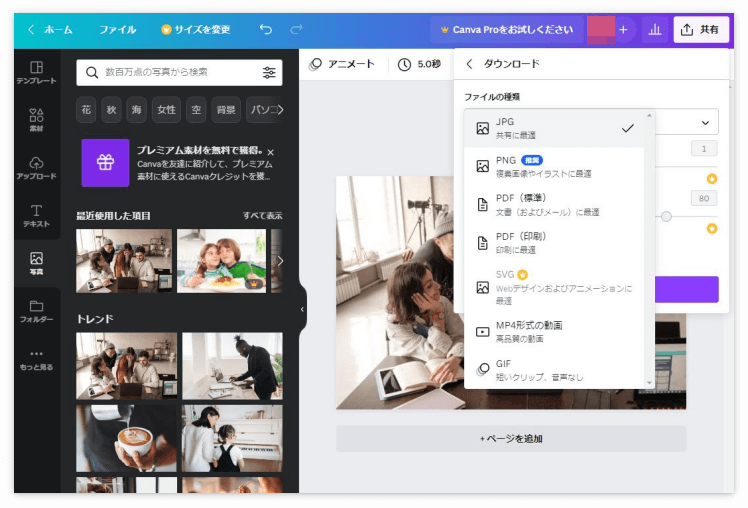748x508 pixels.
Task: Collapse the file type dropdown chevron
Action: coord(705,123)
